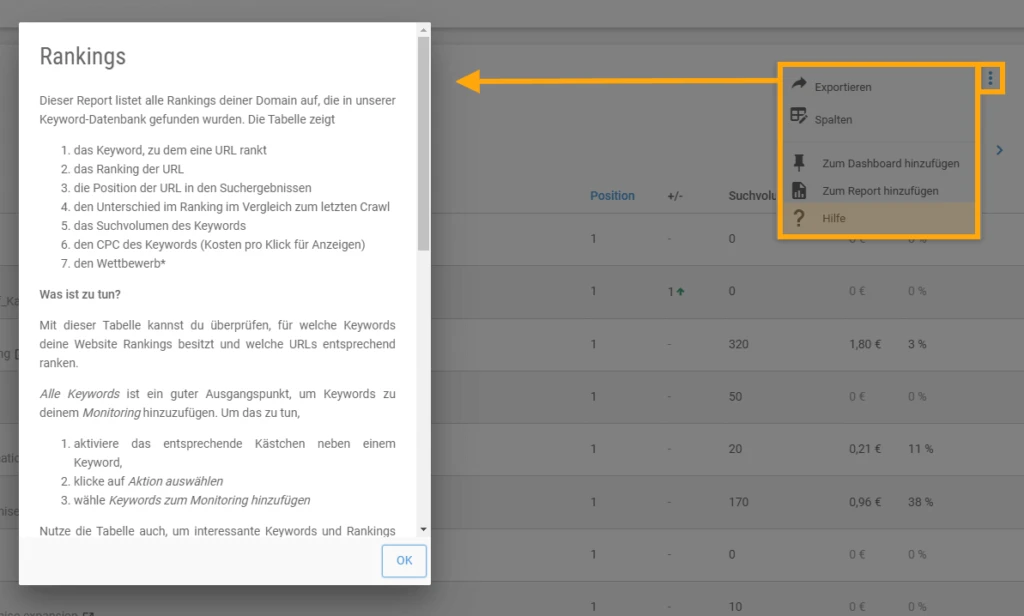Select Zum Dashboard hinzufügen menu entry
The image size is (1024, 616).
890,163
